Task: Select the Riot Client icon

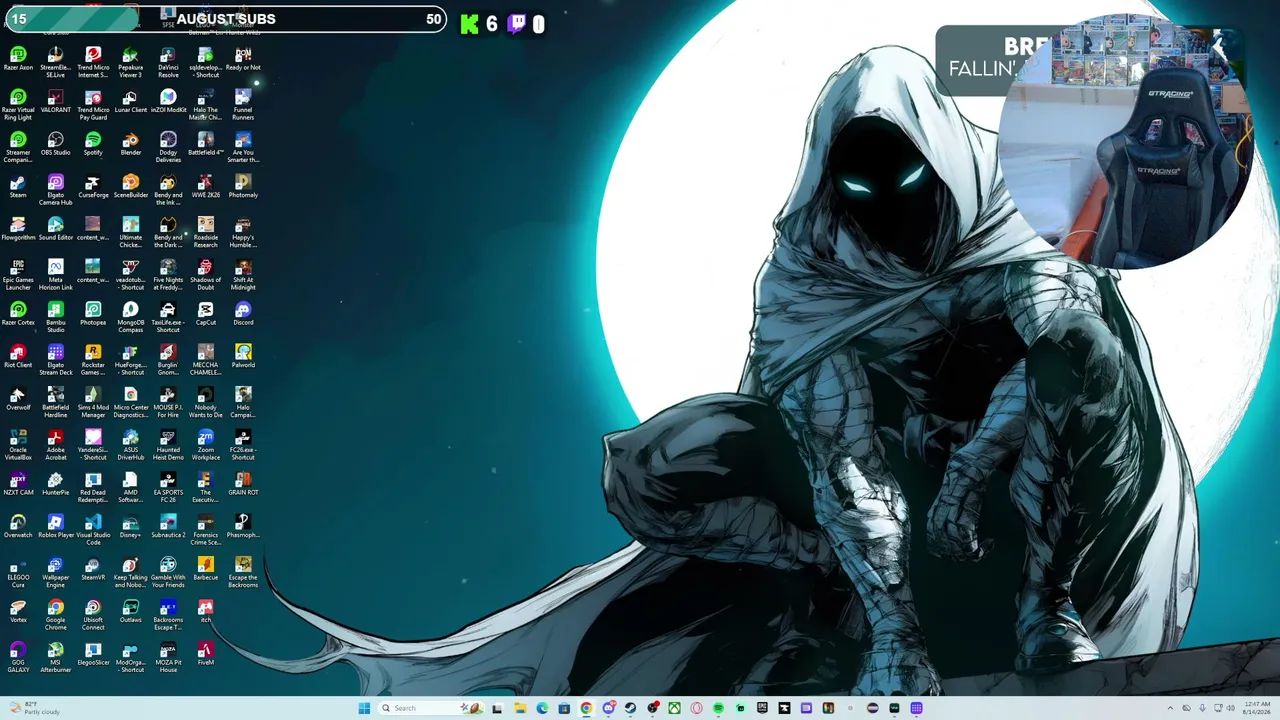Action: (x=18, y=356)
